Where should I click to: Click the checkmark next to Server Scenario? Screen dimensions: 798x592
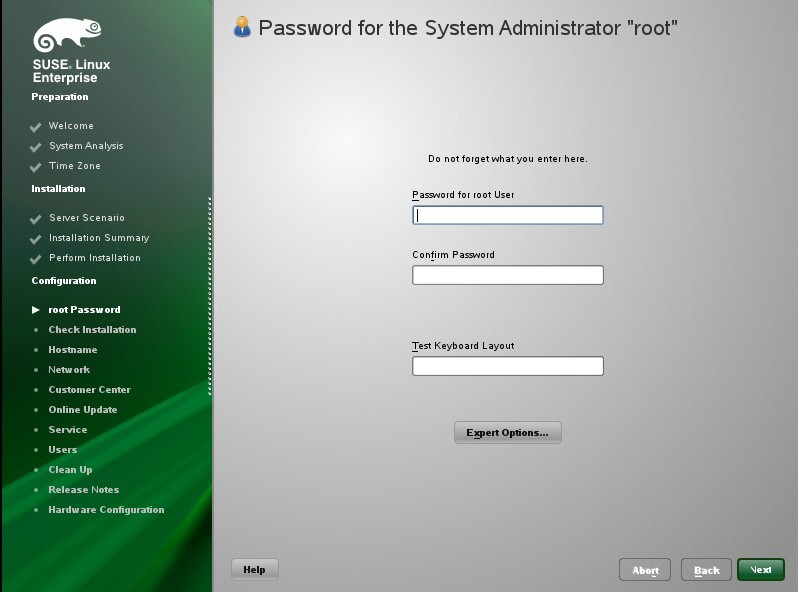point(36,219)
